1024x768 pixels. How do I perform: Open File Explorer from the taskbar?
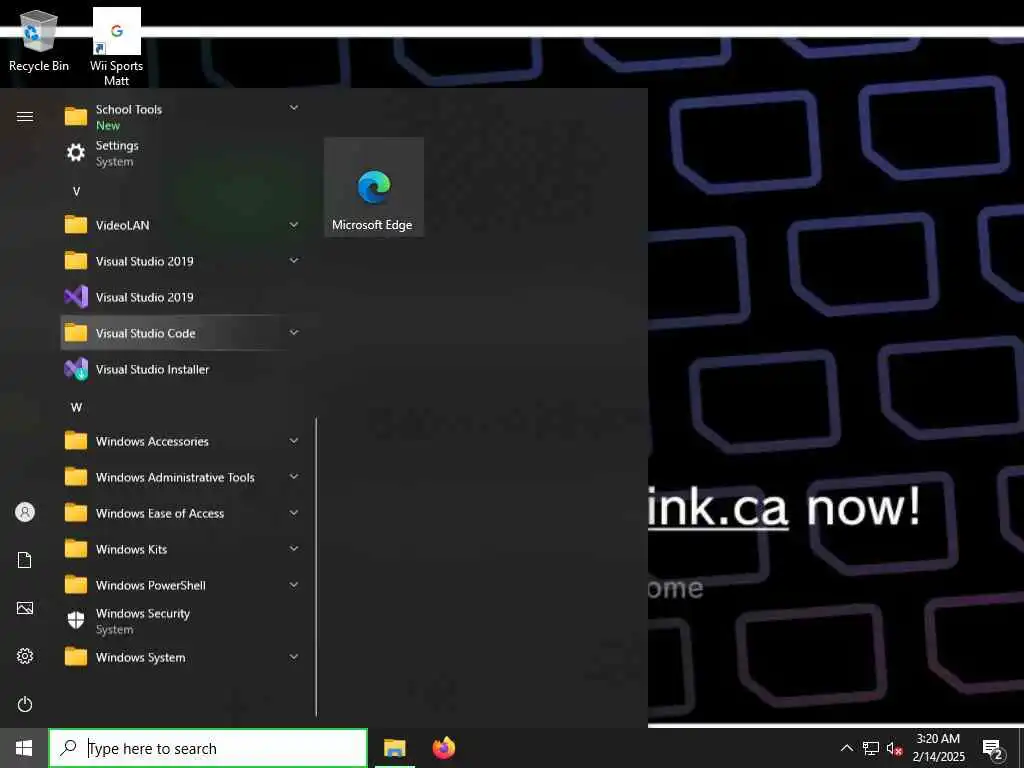pos(394,748)
